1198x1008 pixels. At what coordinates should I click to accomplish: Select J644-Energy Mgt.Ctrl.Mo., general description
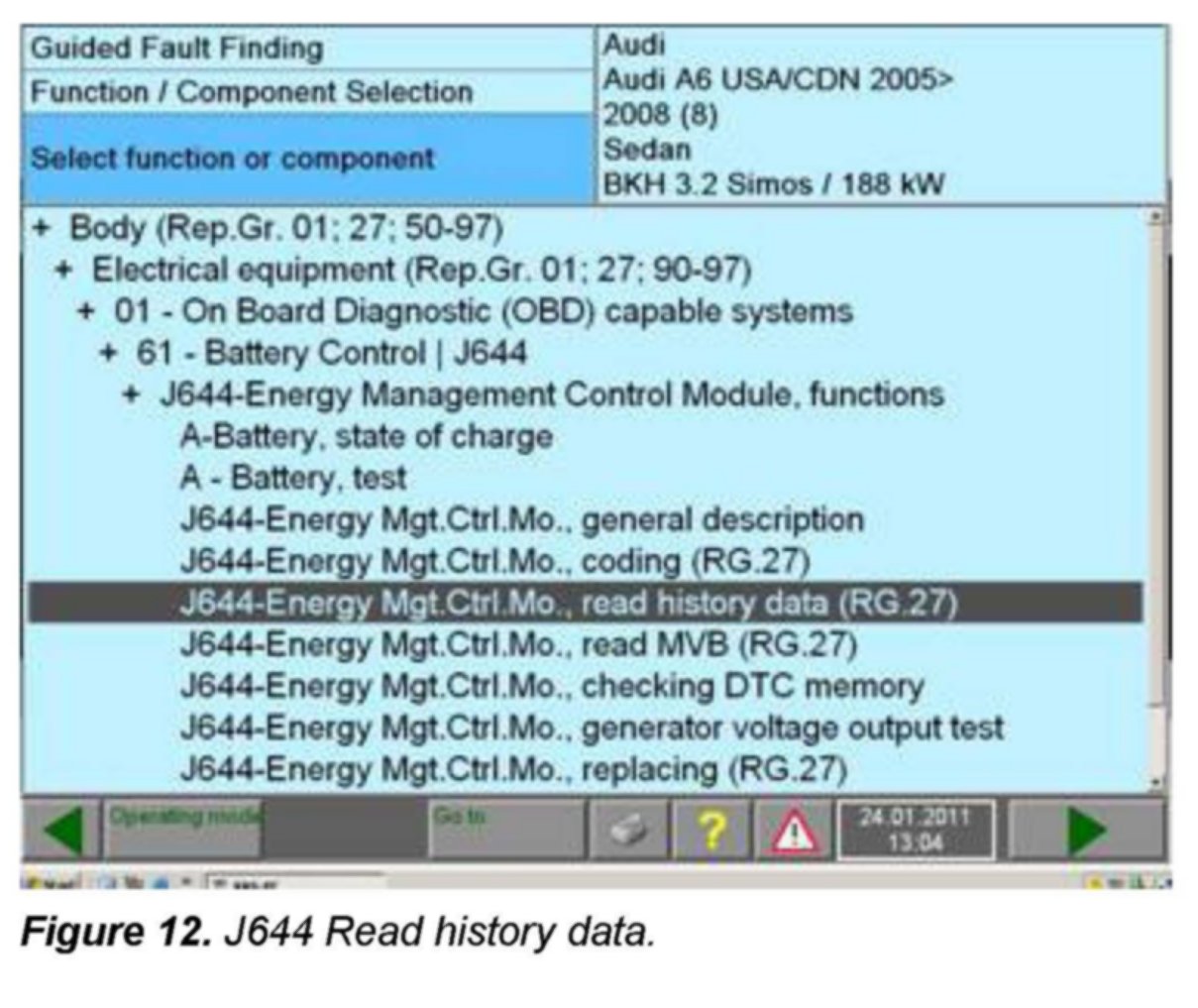pos(522,519)
